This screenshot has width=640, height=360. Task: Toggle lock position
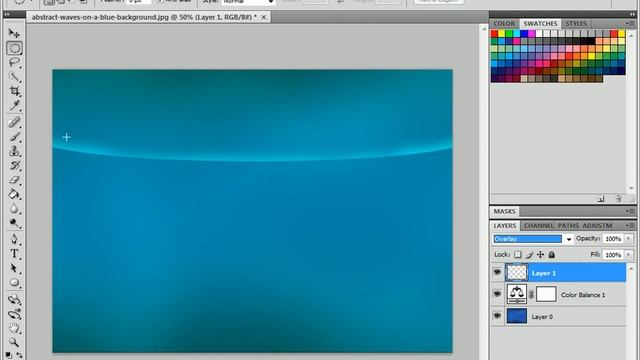(x=540, y=255)
